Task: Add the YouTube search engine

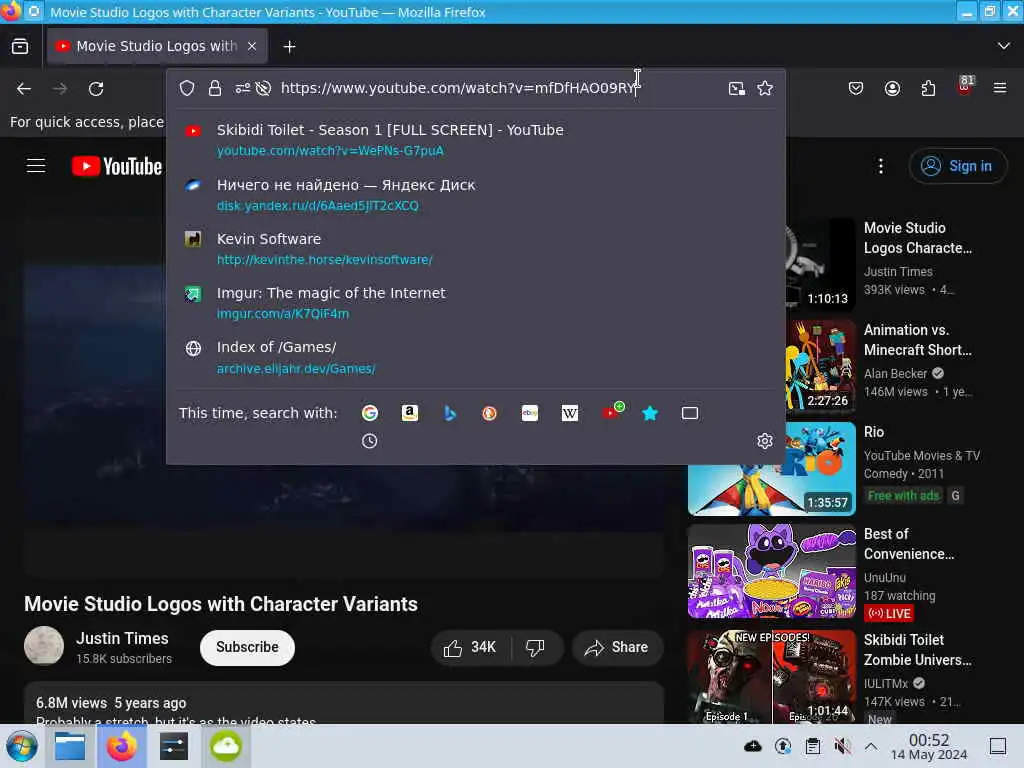Action: [612, 411]
